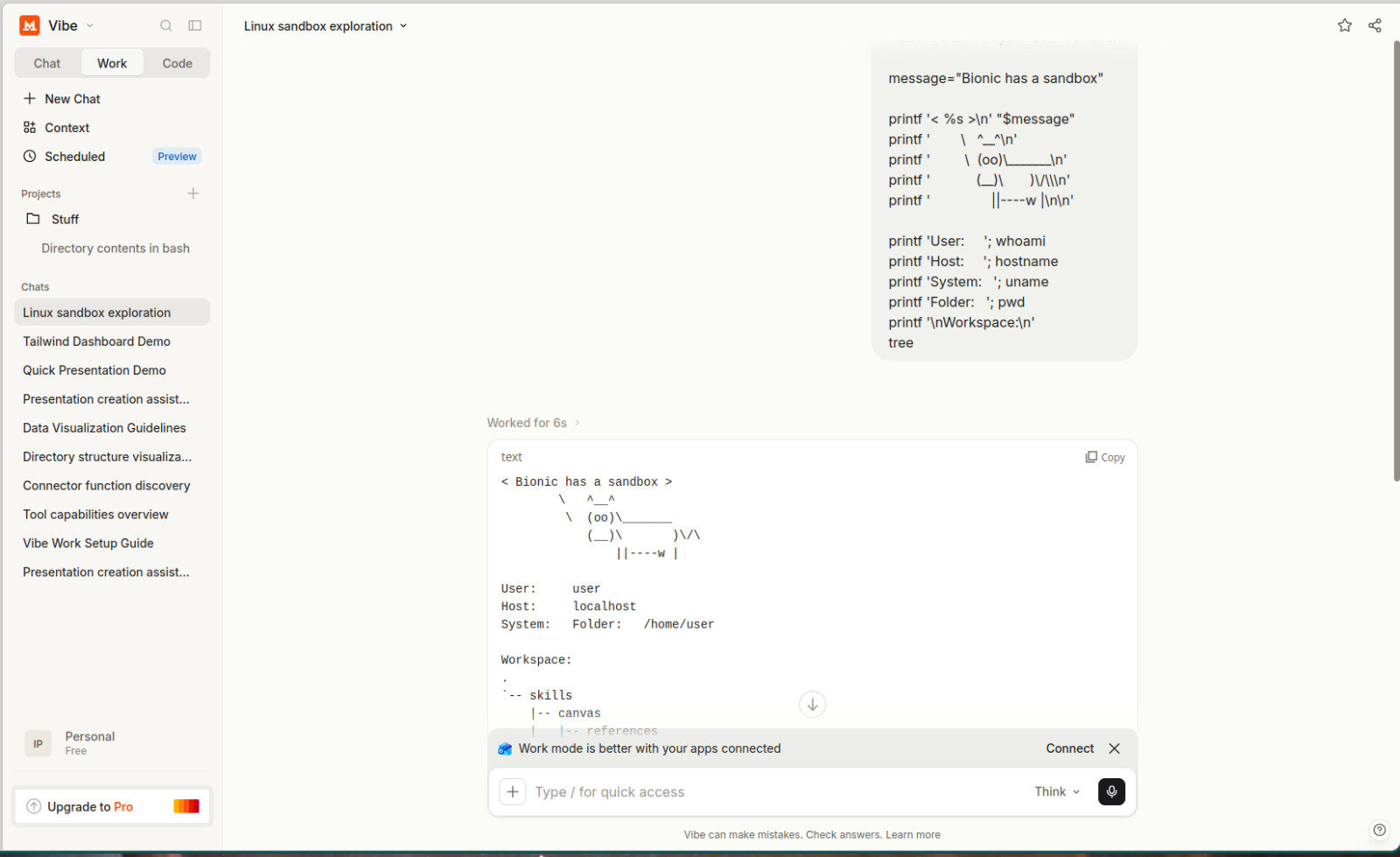Image resolution: width=1400 pixels, height=857 pixels.
Task: Open Directory contents in bash chat
Action: (x=115, y=249)
